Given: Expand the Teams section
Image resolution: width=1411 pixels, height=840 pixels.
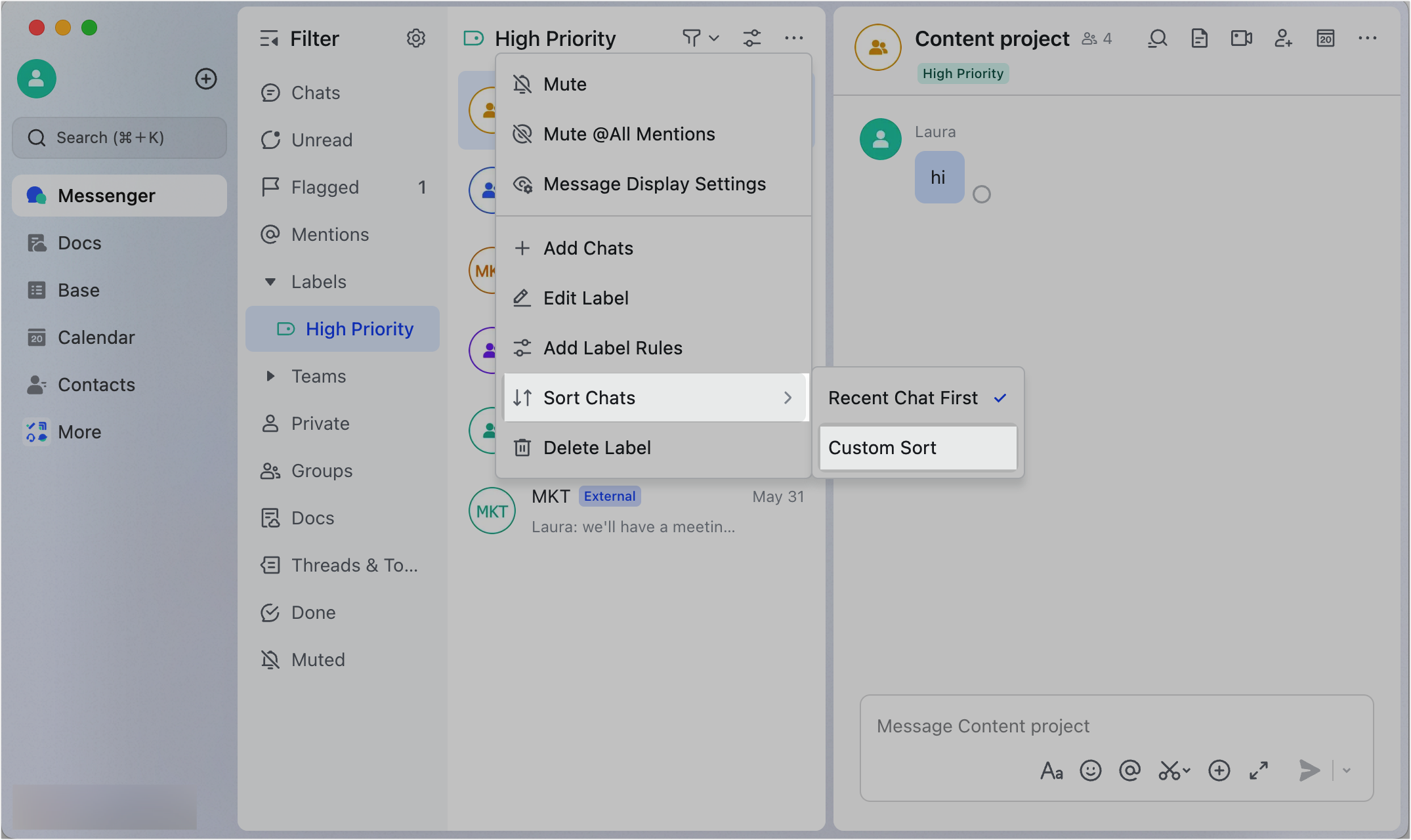Looking at the screenshot, I should tap(270, 376).
